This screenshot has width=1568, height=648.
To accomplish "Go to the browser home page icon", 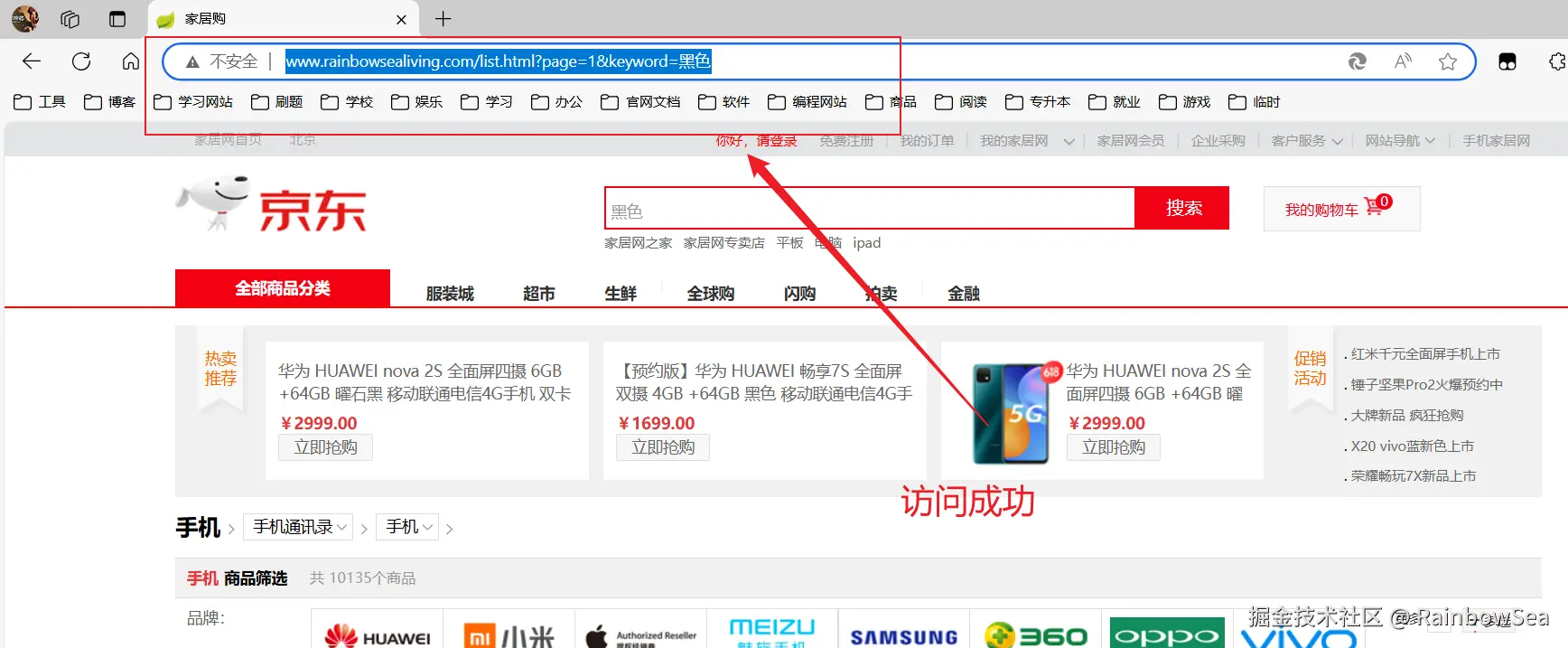I will 131,61.
